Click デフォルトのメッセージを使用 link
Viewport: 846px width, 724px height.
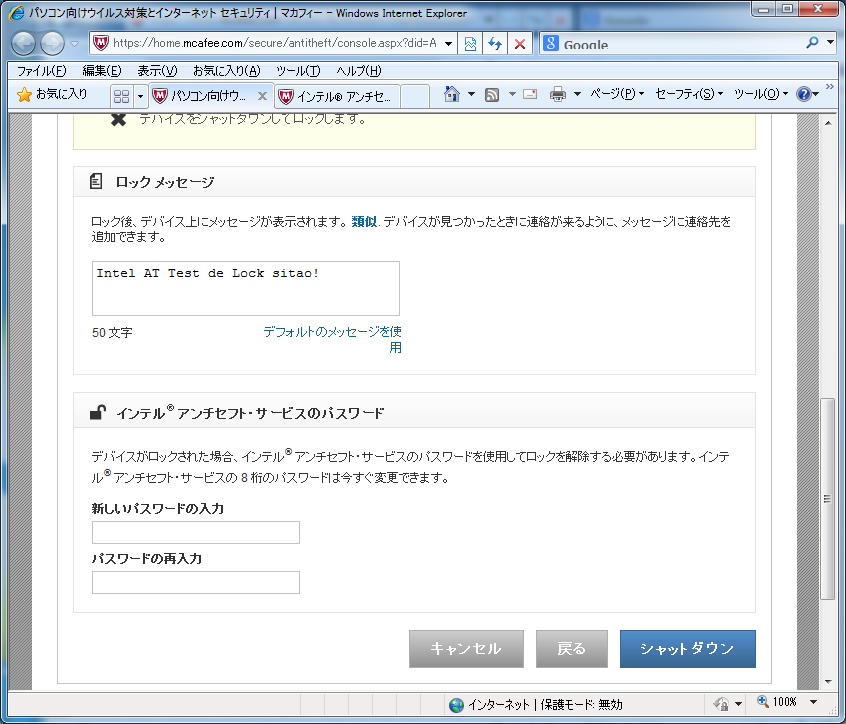click(x=333, y=339)
